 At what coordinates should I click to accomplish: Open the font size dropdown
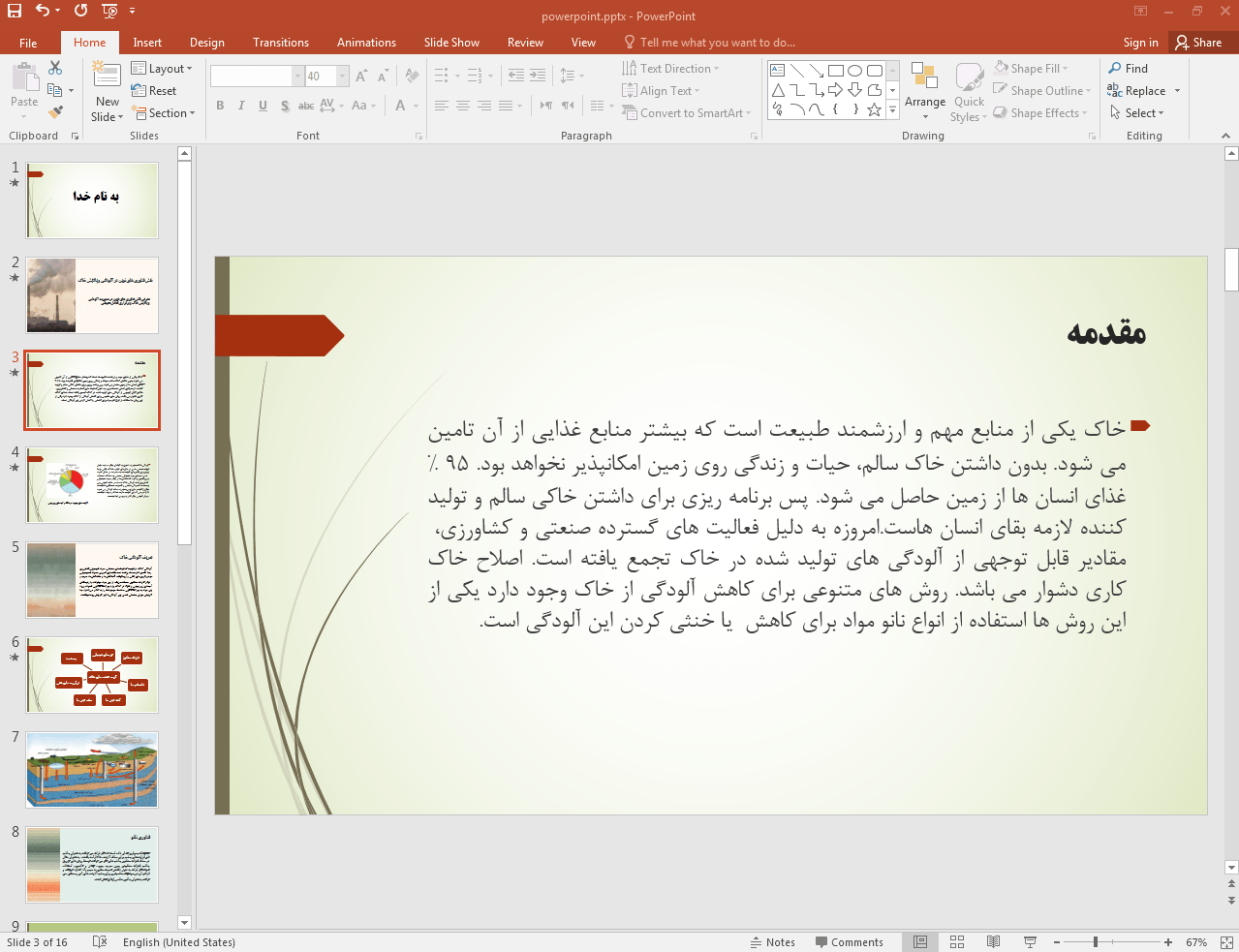[x=343, y=77]
